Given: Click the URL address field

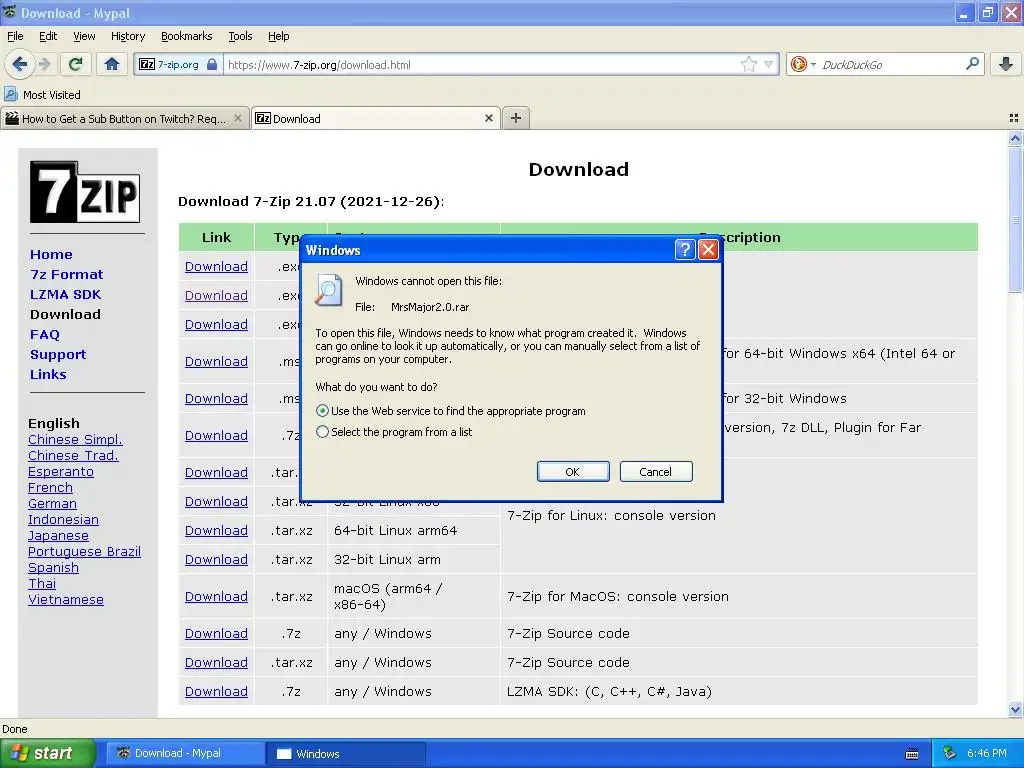Looking at the screenshot, I should pyautogui.click(x=480, y=64).
